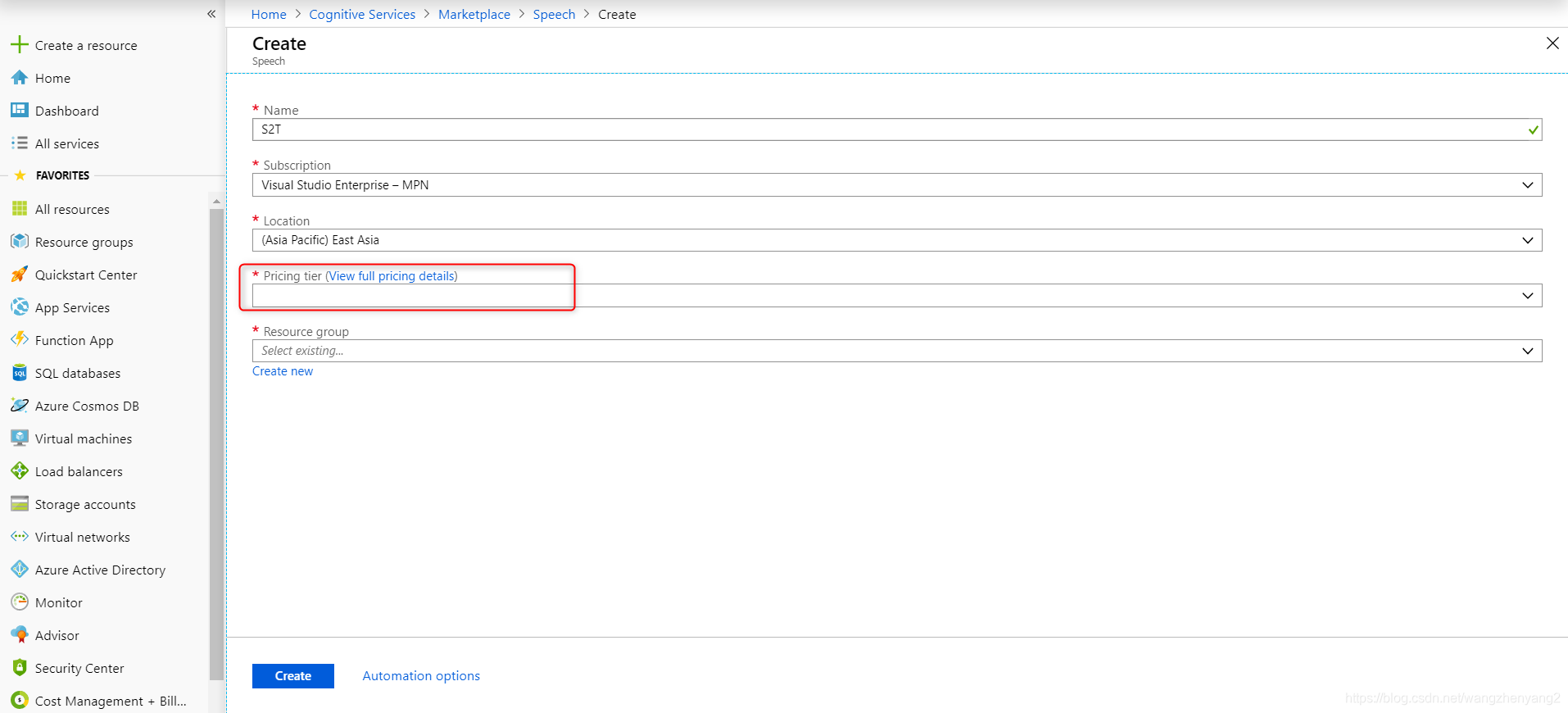This screenshot has width=1568, height=713.
Task: Click Create new resource group link
Action: 283,371
